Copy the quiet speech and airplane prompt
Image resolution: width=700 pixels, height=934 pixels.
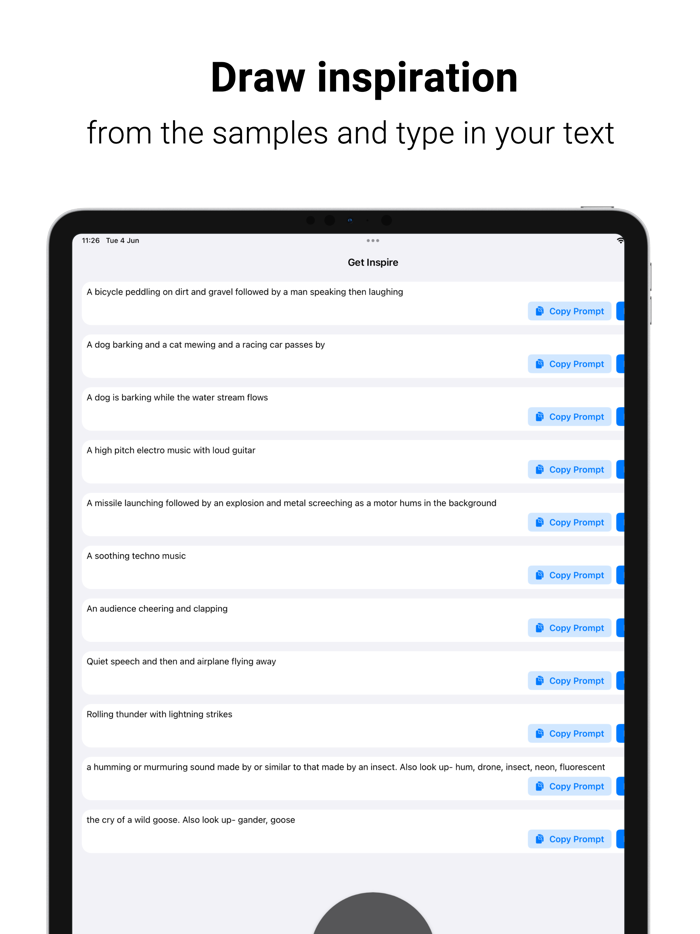(x=569, y=680)
